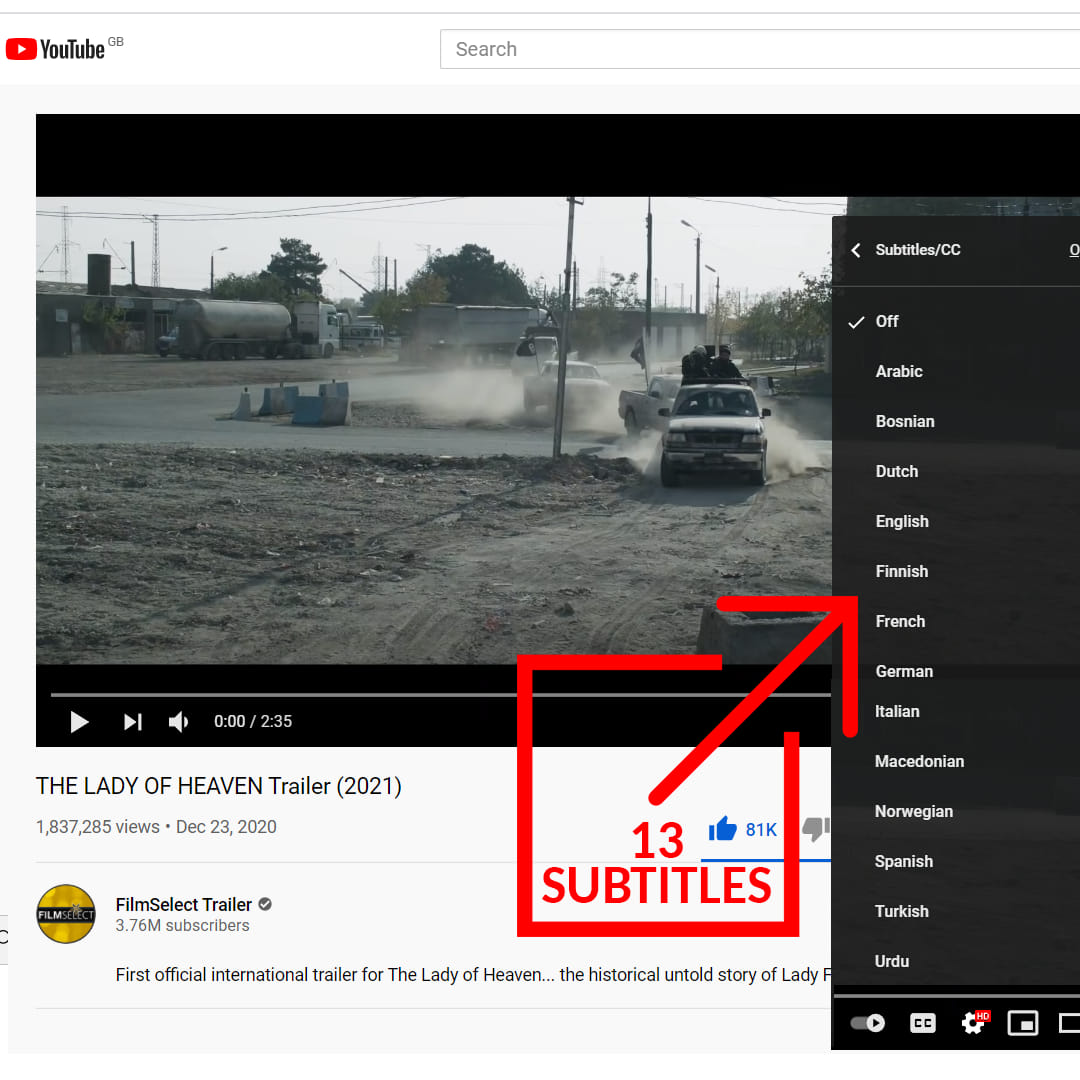
Task: Mute the video volume
Action: 178,722
